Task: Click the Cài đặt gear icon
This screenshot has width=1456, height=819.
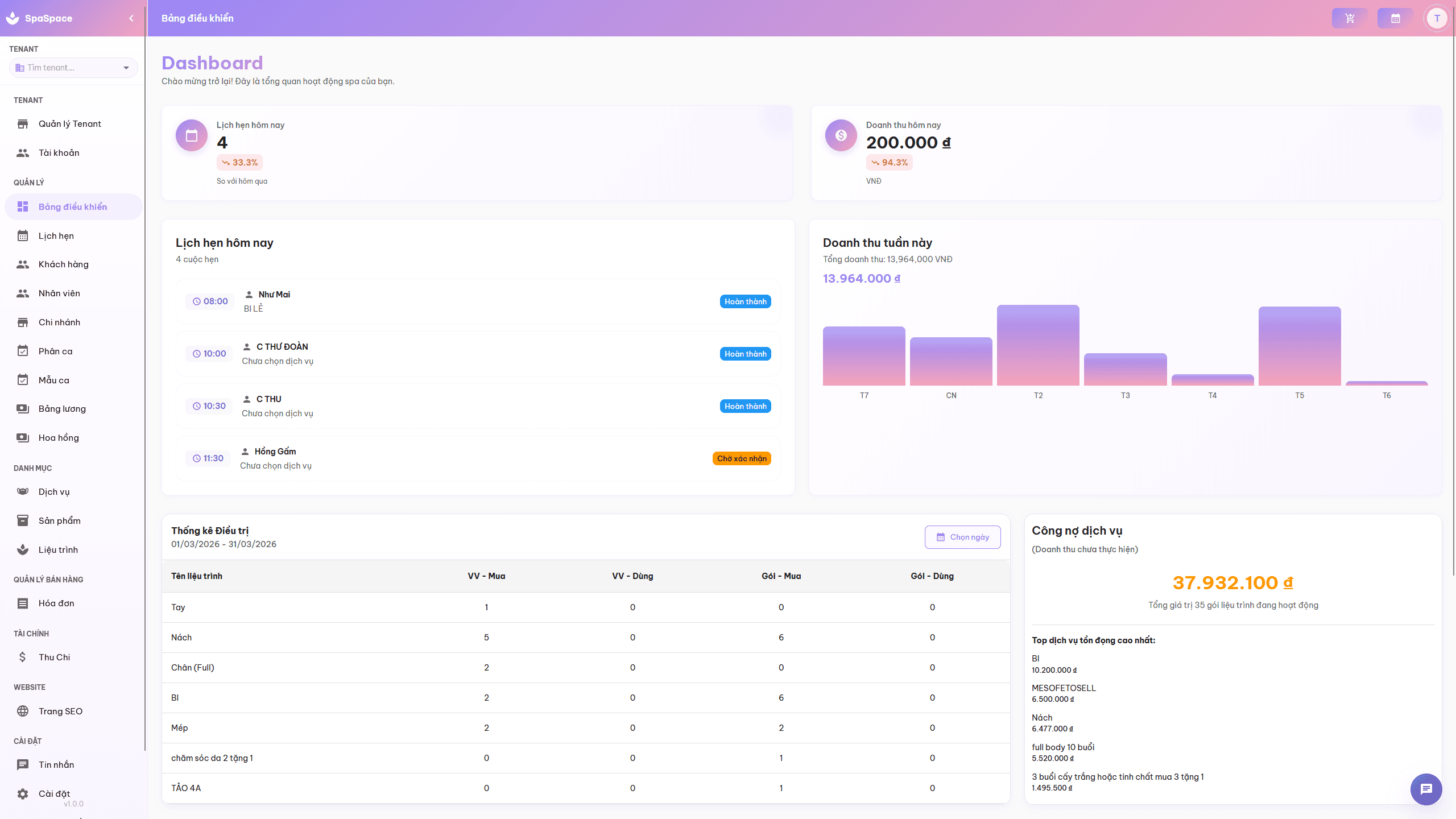Action: [23, 794]
